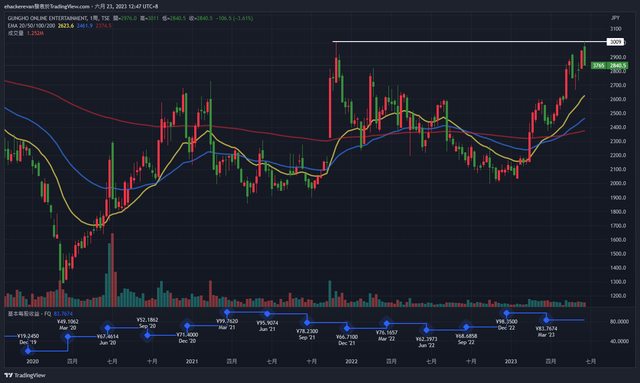Click the 3009 horizontal line price label
This screenshot has width=640, height=383.
[615, 42]
